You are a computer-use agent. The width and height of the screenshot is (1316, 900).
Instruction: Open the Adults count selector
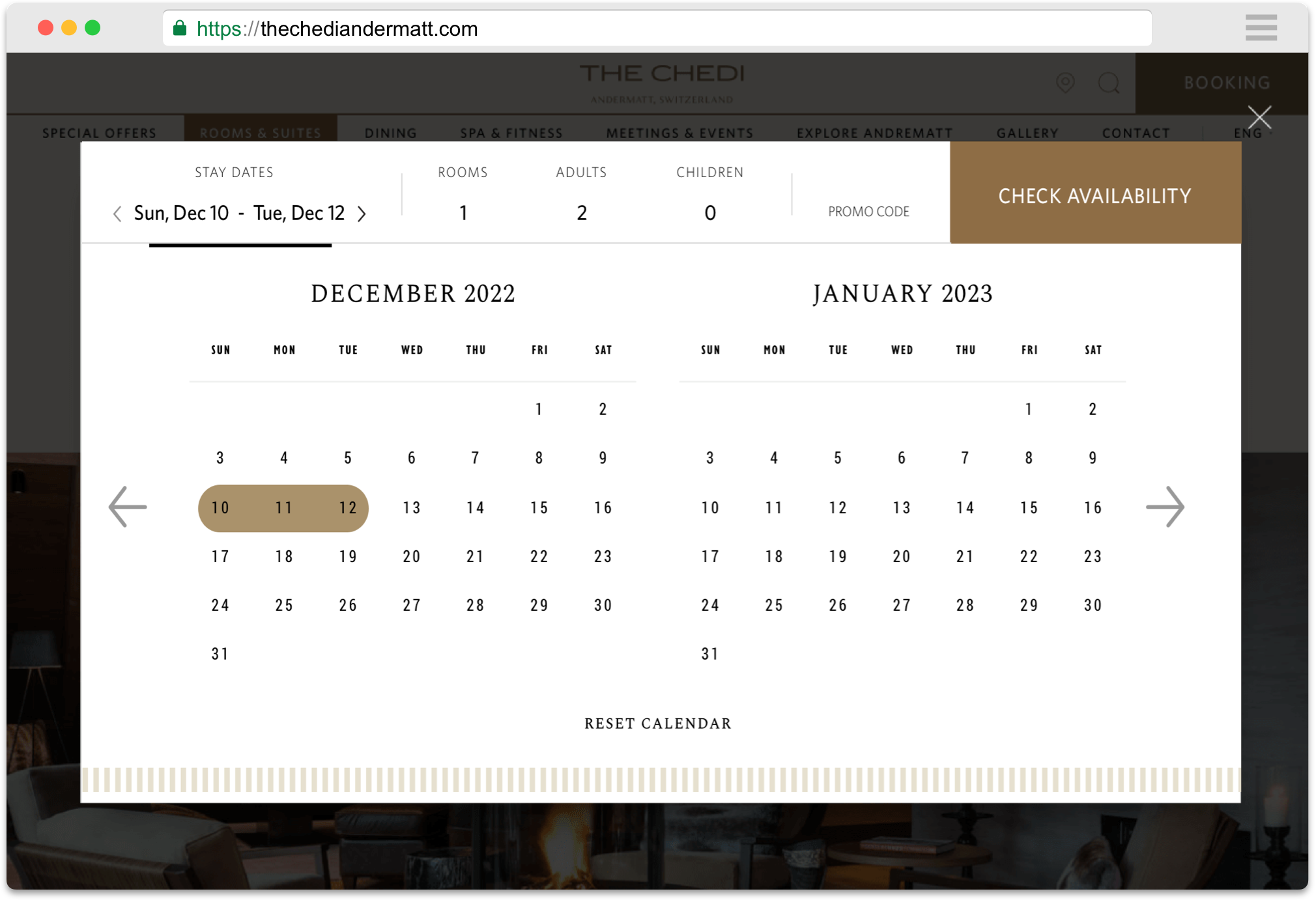581,212
